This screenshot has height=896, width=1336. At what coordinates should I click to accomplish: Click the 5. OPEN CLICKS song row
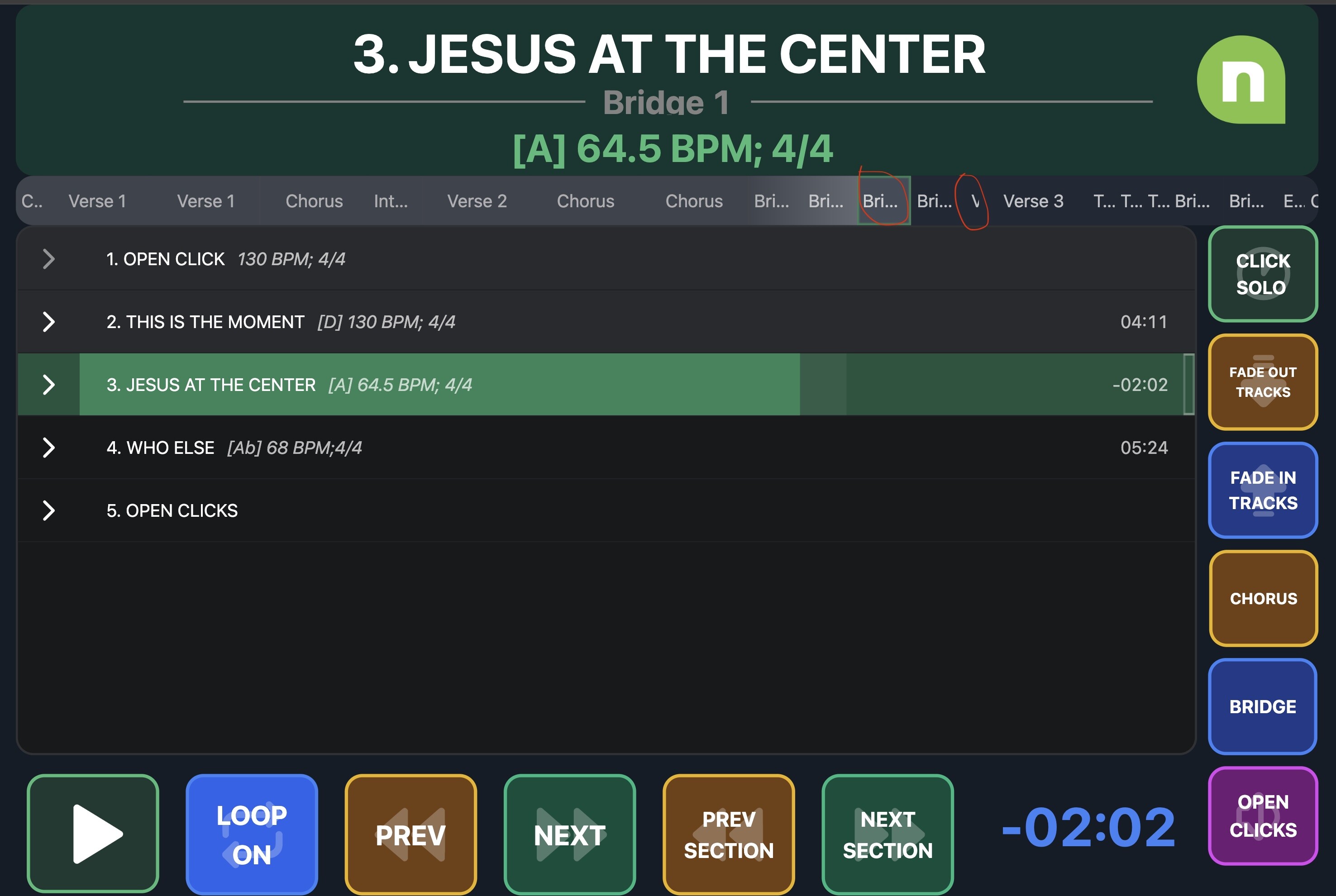pos(172,510)
